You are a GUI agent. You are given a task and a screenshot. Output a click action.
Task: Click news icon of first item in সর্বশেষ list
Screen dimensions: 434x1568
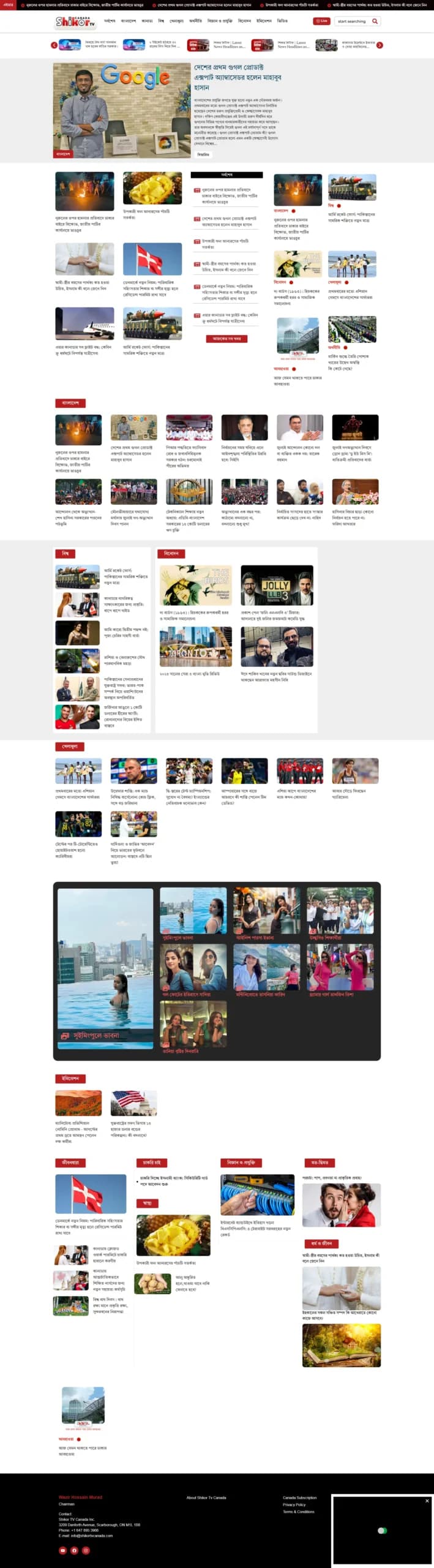[197, 190]
